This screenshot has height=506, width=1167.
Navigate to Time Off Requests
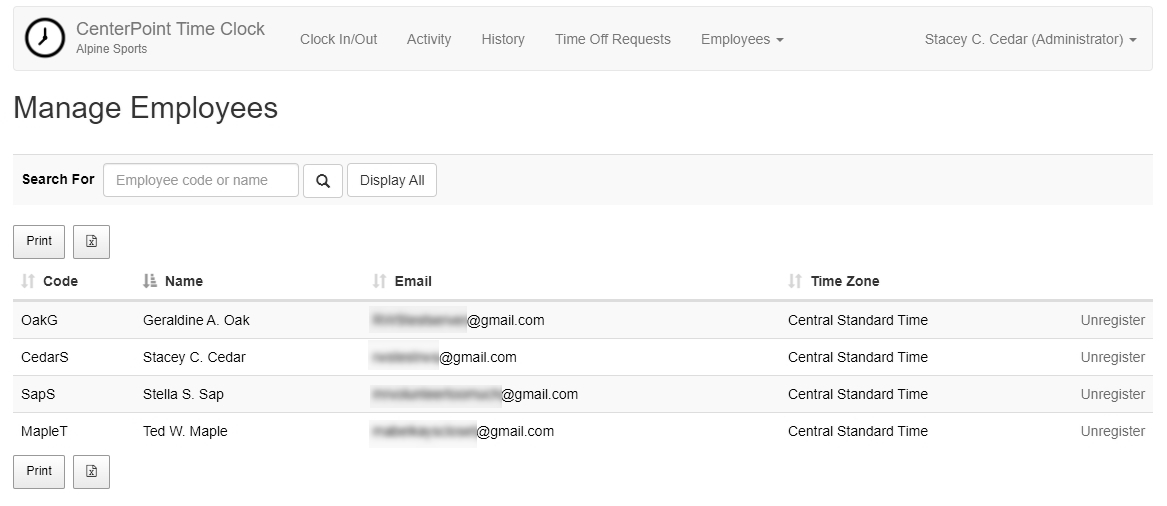613,39
